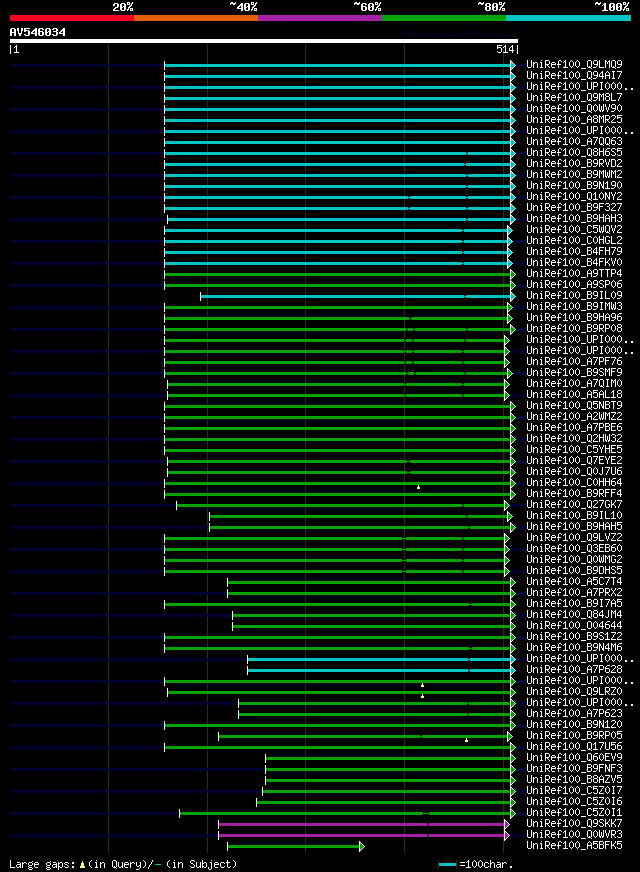The image size is (640, 872).
Task: Open hit UniRef100_Q17U56
Action: coord(574,746)
